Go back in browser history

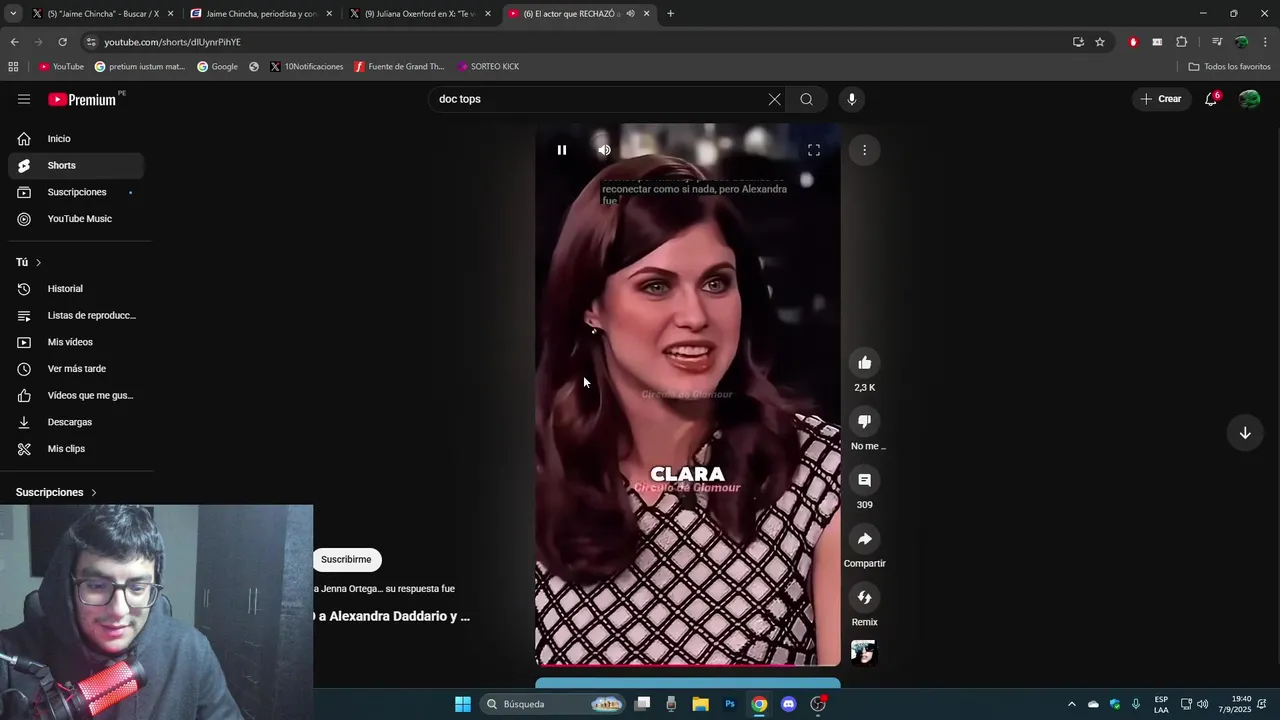tap(14, 42)
